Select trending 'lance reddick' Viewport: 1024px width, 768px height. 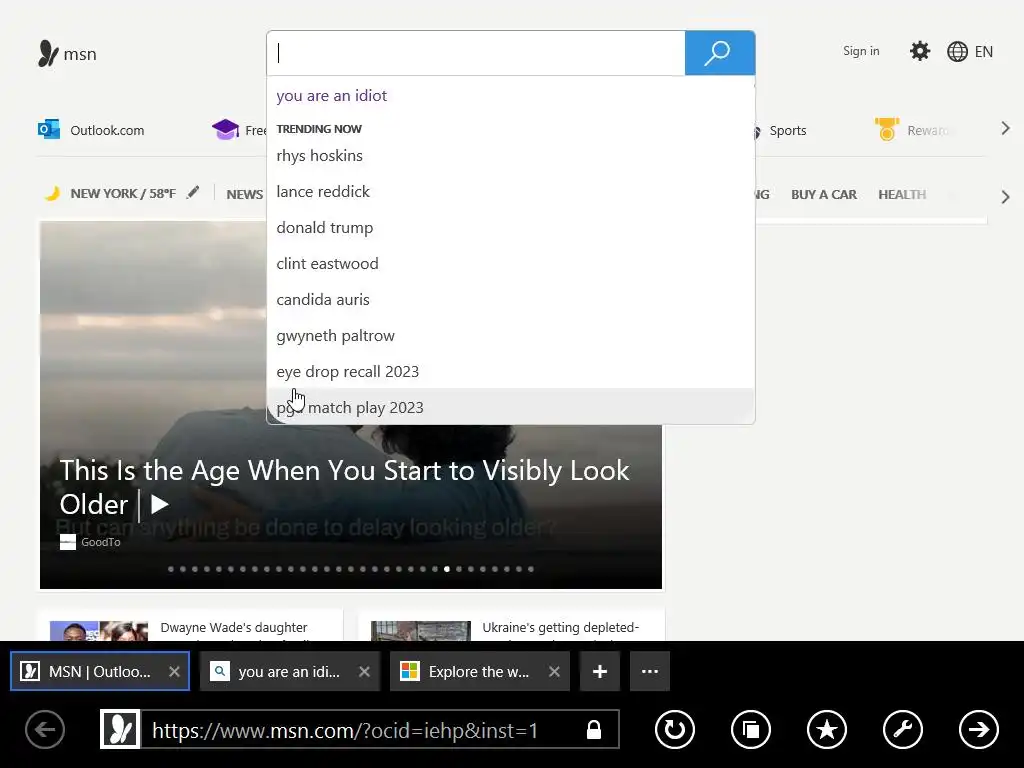coord(511,191)
